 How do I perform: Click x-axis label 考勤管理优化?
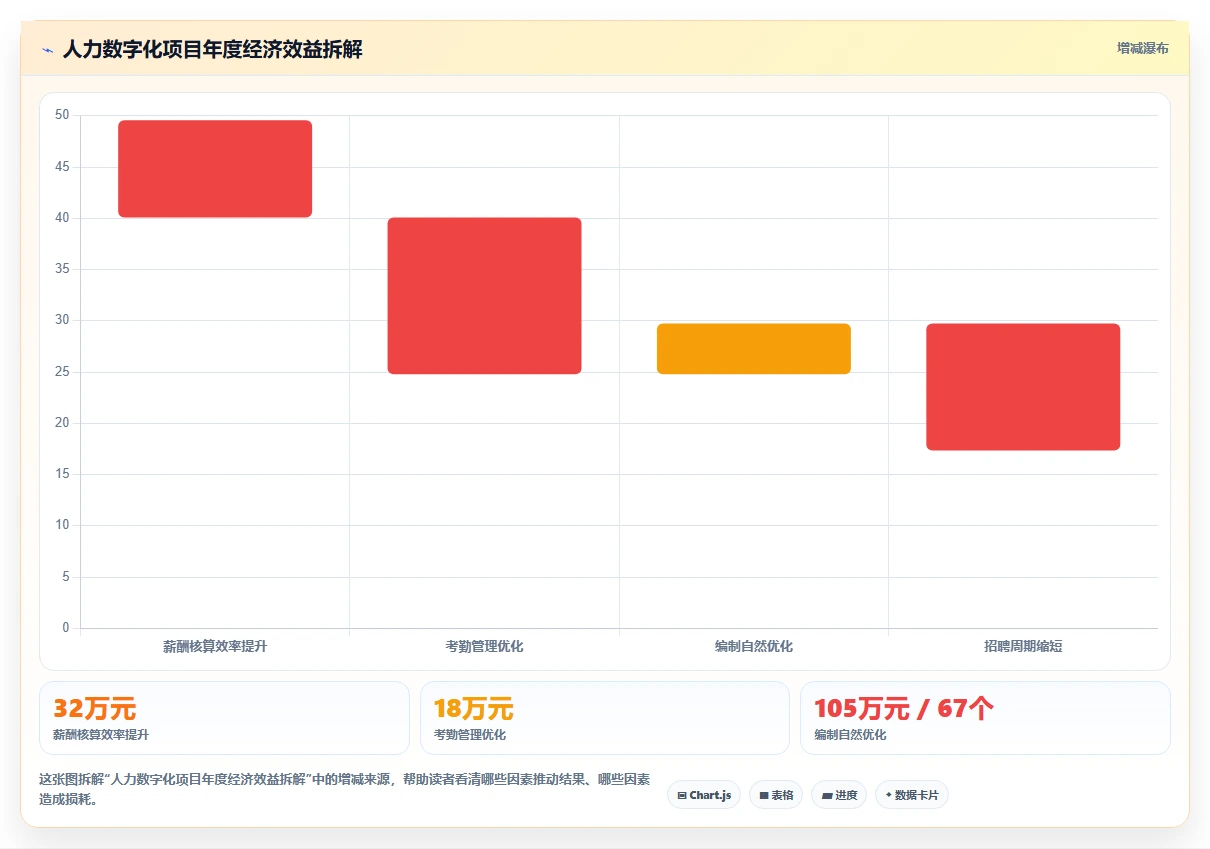pos(484,646)
